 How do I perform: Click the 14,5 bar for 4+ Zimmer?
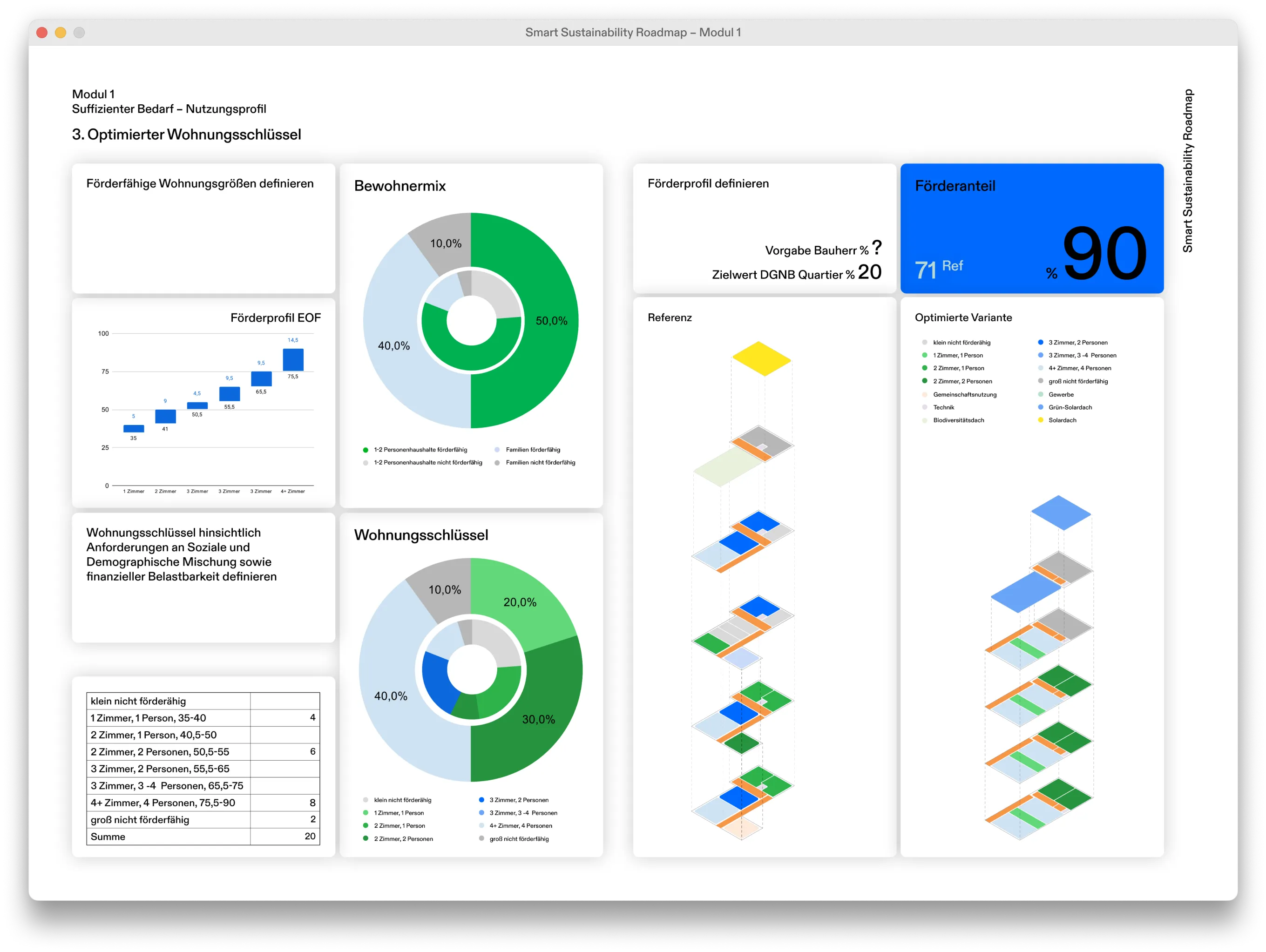pos(293,360)
